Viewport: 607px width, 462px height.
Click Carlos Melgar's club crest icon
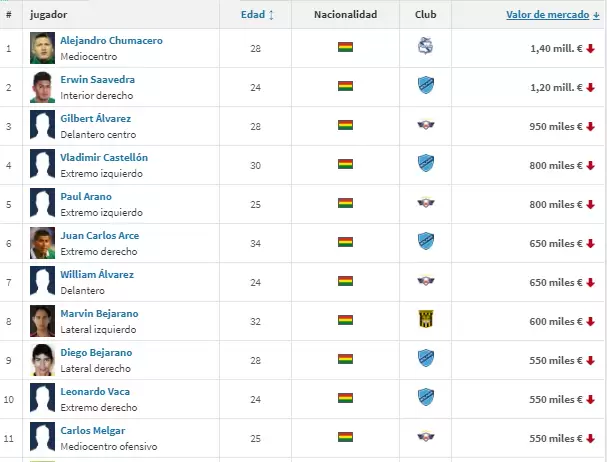pyautogui.click(x=425, y=437)
